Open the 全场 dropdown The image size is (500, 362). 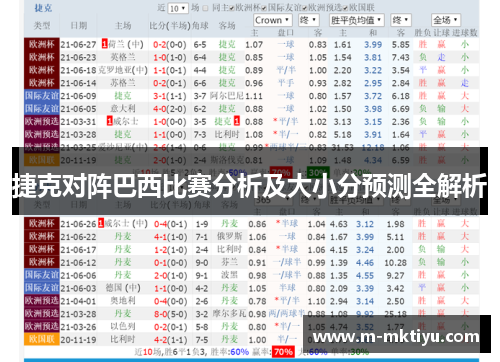pyautogui.click(x=446, y=20)
